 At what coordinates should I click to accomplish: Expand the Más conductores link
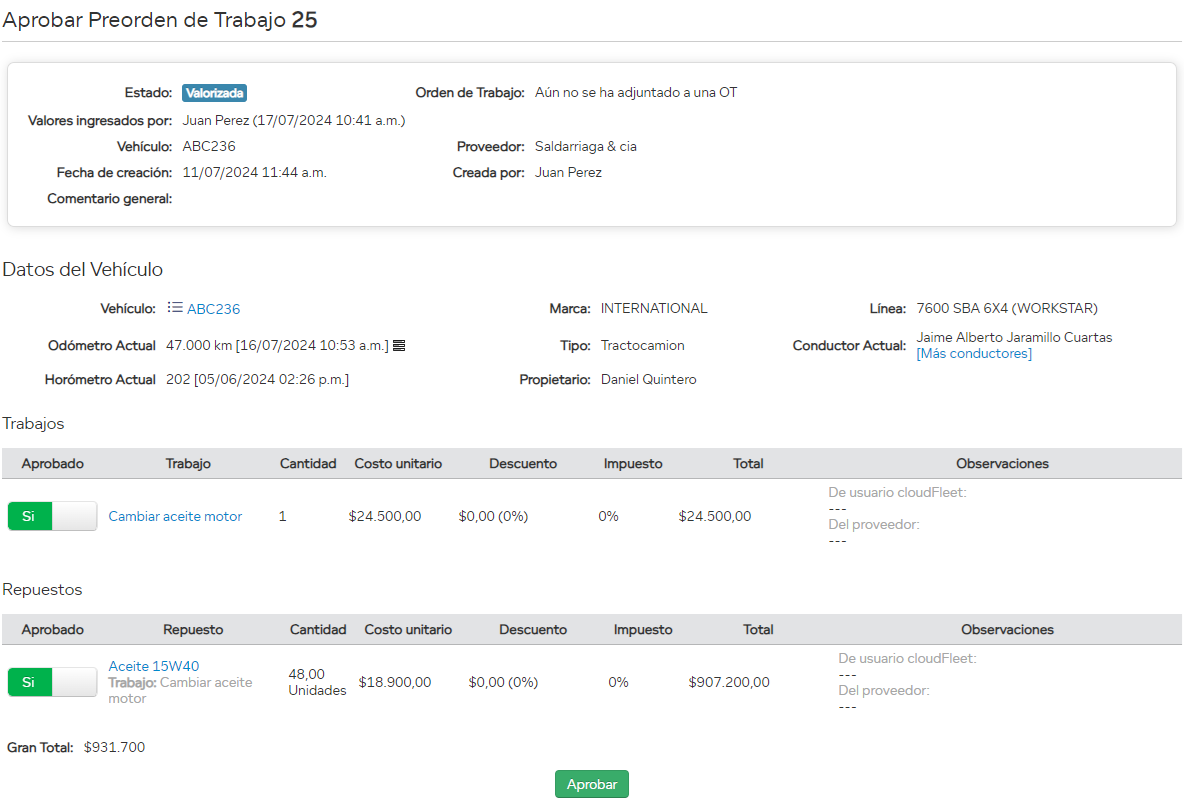pos(974,353)
